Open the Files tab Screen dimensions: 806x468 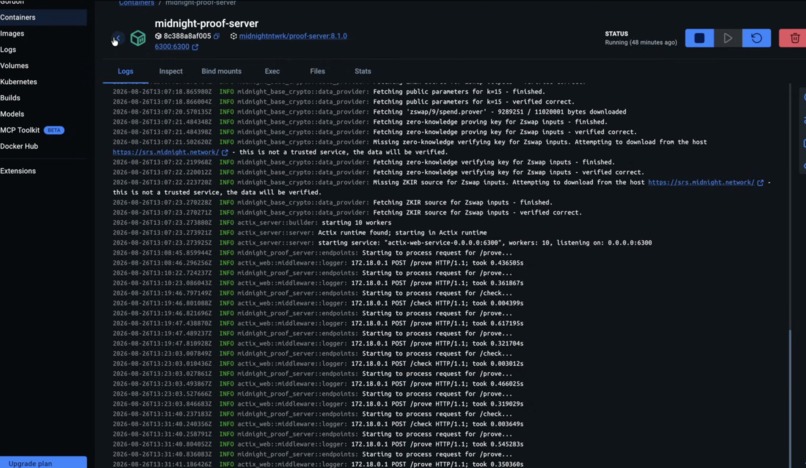[317, 71]
